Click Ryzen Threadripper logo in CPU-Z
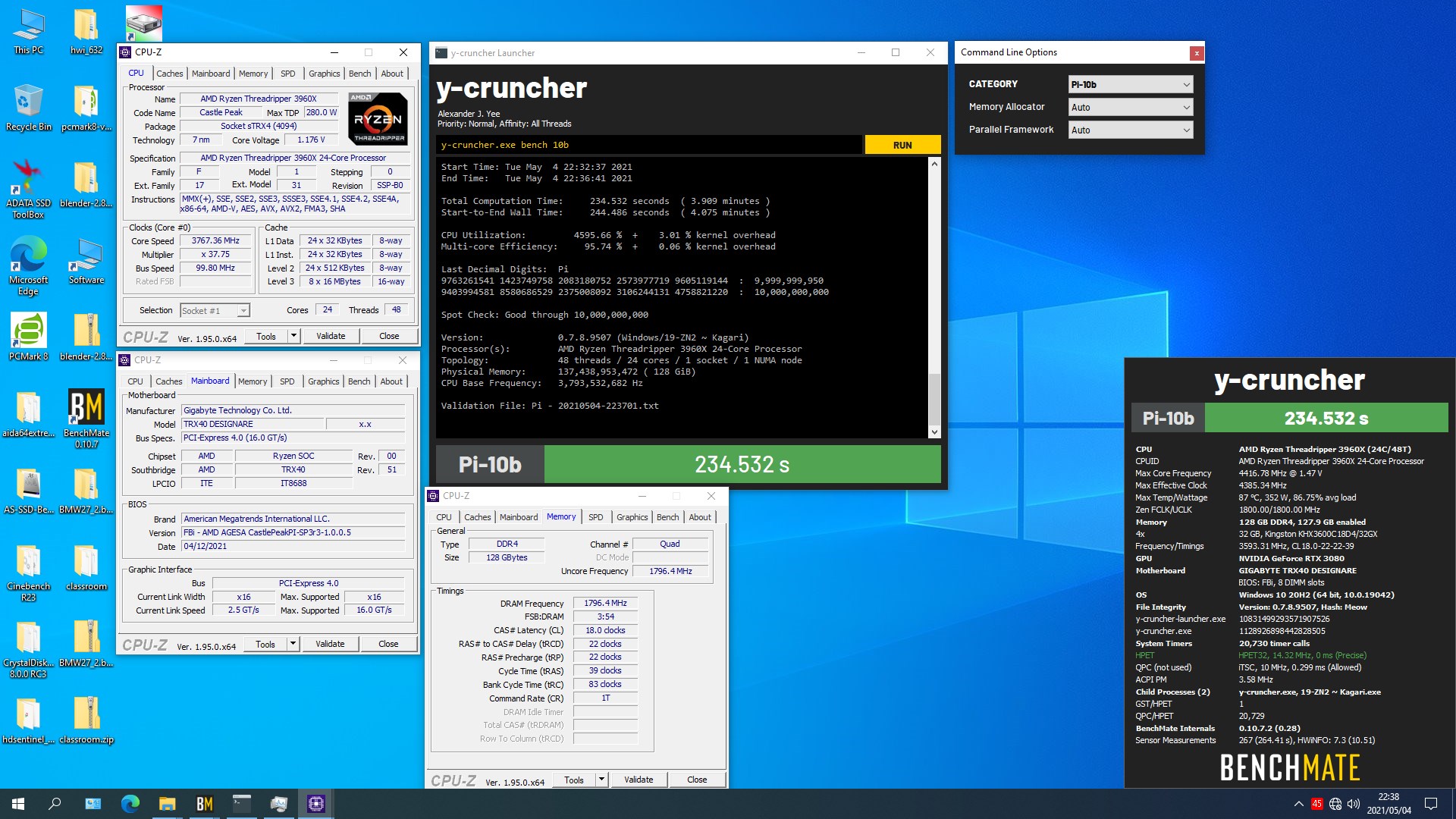Viewport: 1456px width, 819px height. coord(378,118)
